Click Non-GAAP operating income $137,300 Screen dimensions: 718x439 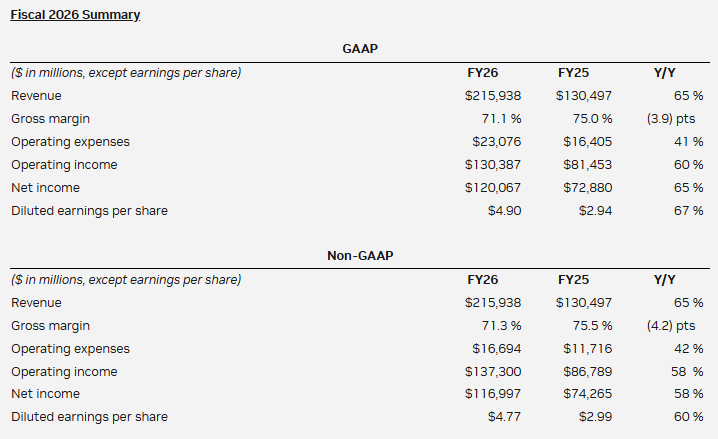click(x=493, y=371)
